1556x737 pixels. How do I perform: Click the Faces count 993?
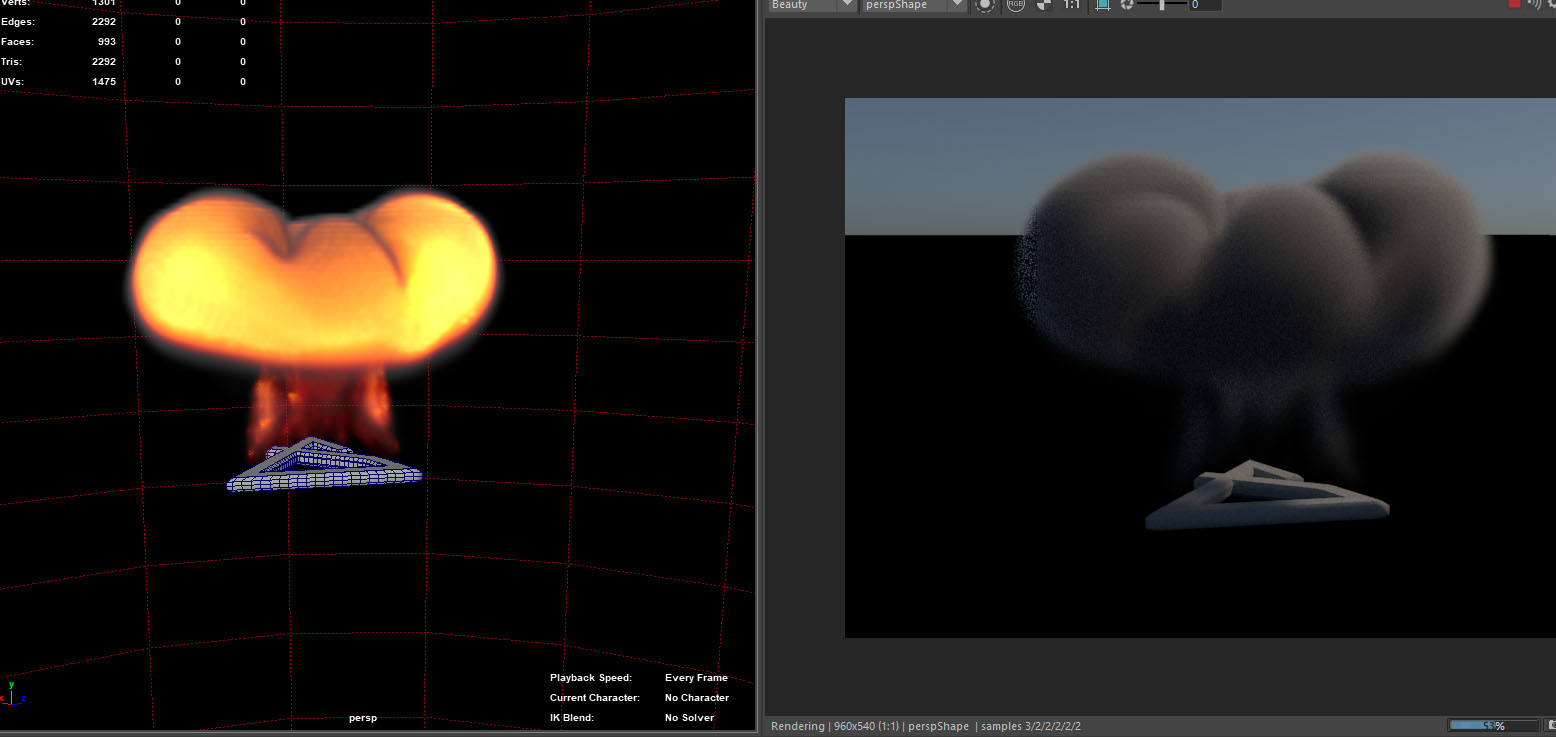pos(107,41)
